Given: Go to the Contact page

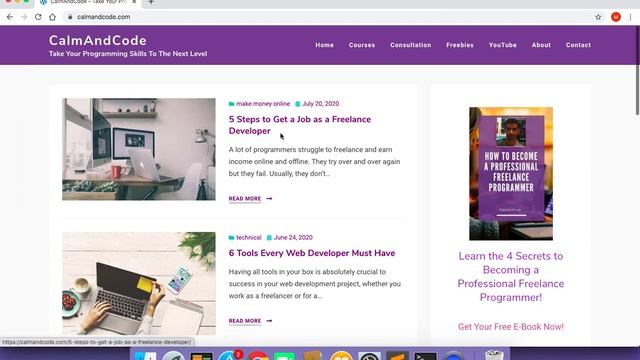Looking at the screenshot, I should [578, 45].
